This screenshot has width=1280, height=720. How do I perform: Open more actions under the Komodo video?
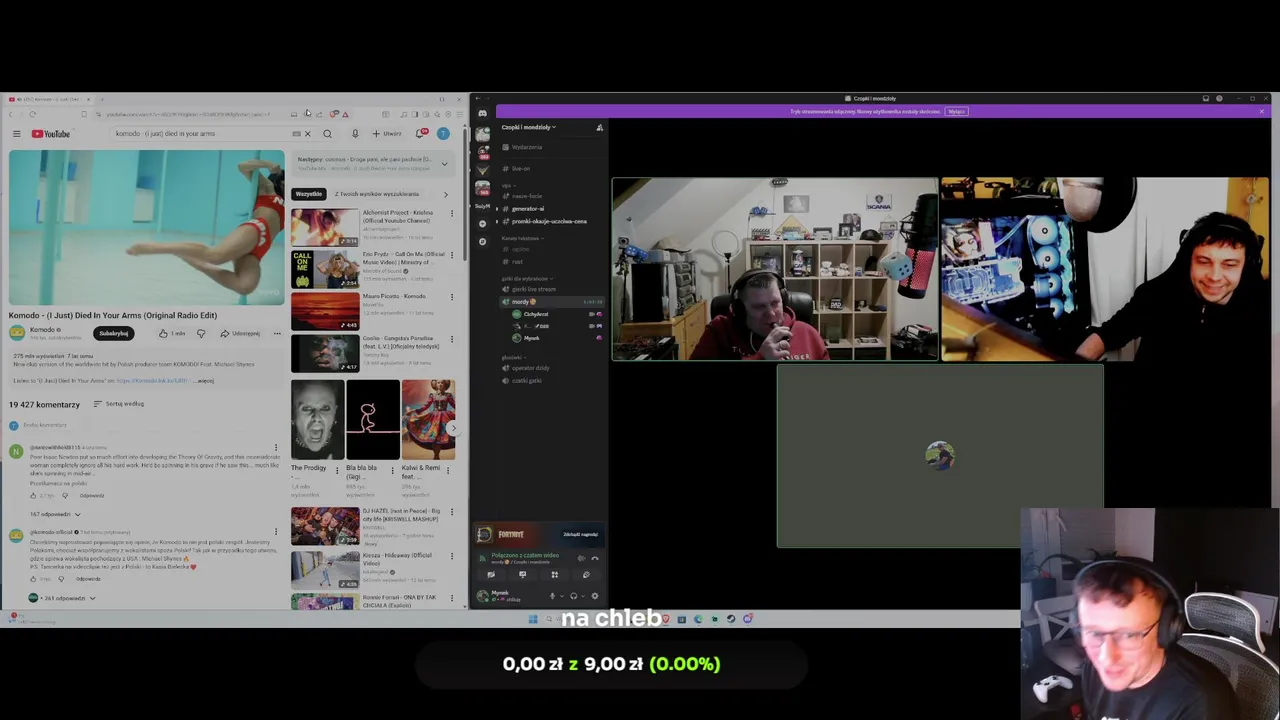click(277, 333)
